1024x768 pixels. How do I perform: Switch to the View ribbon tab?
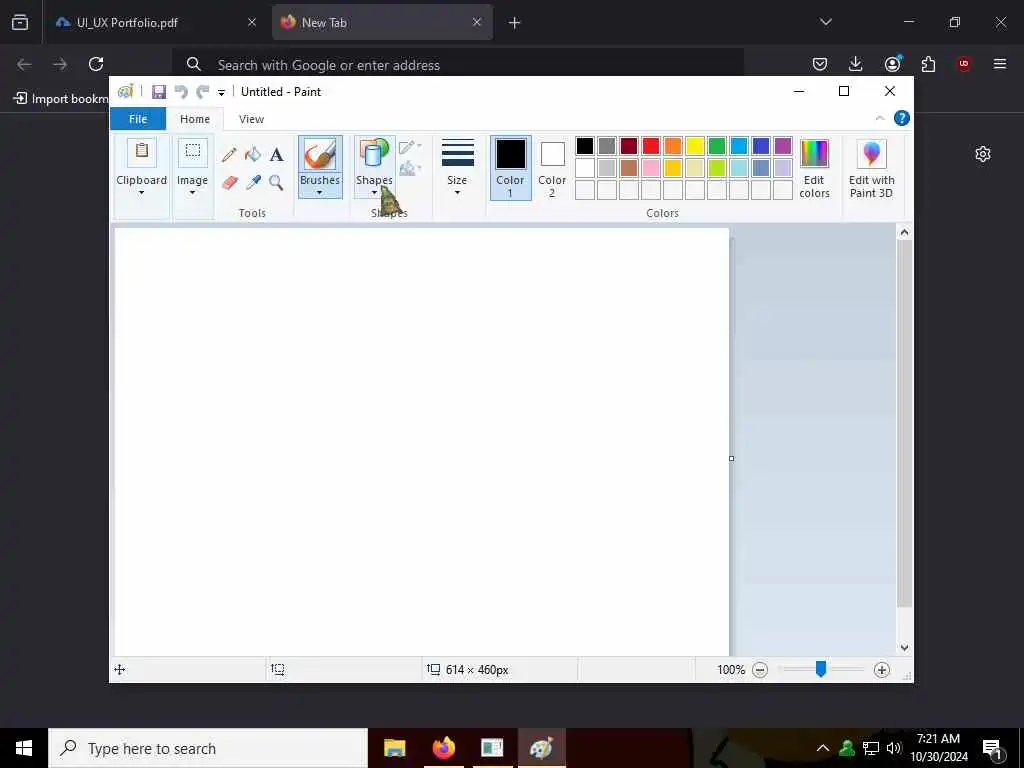click(251, 119)
